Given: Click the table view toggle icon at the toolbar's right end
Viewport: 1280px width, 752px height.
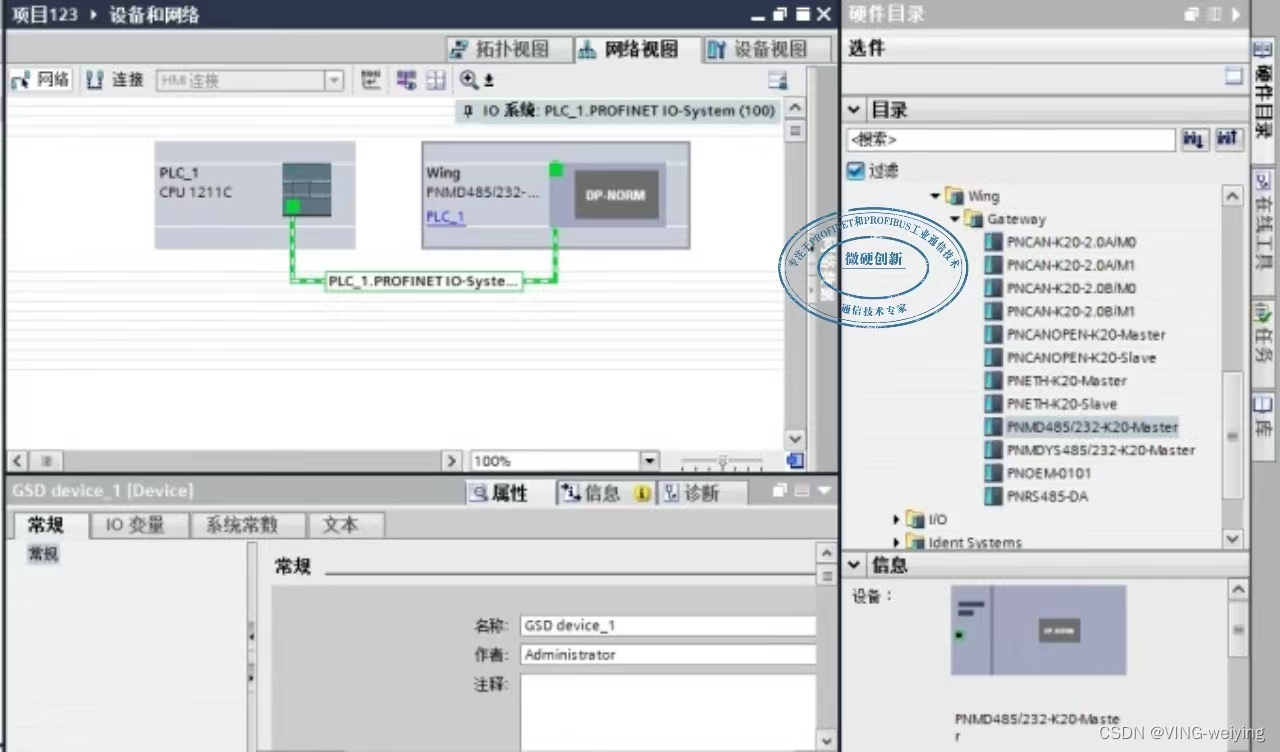Looking at the screenshot, I should 778,81.
